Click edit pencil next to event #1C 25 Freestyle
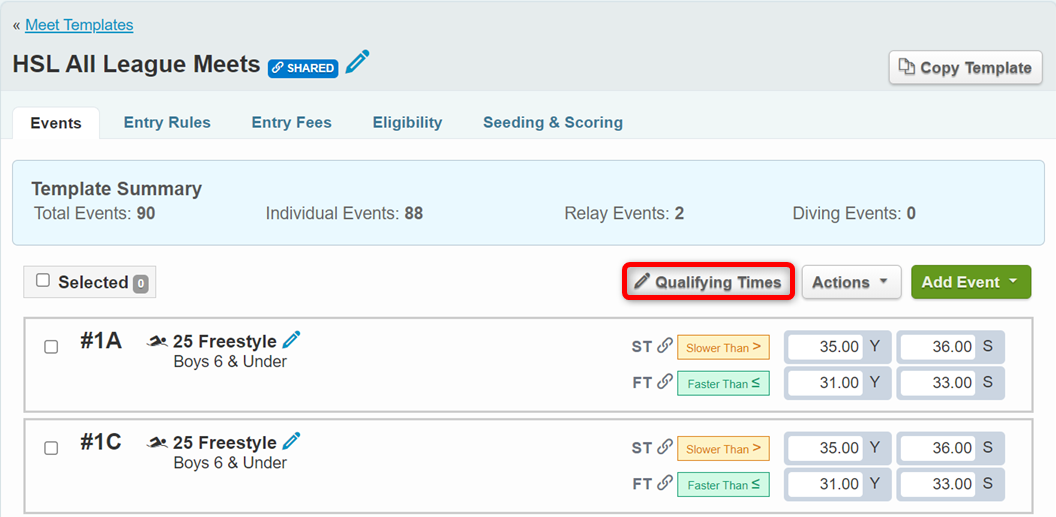The width and height of the screenshot is (1056, 517). (291, 441)
